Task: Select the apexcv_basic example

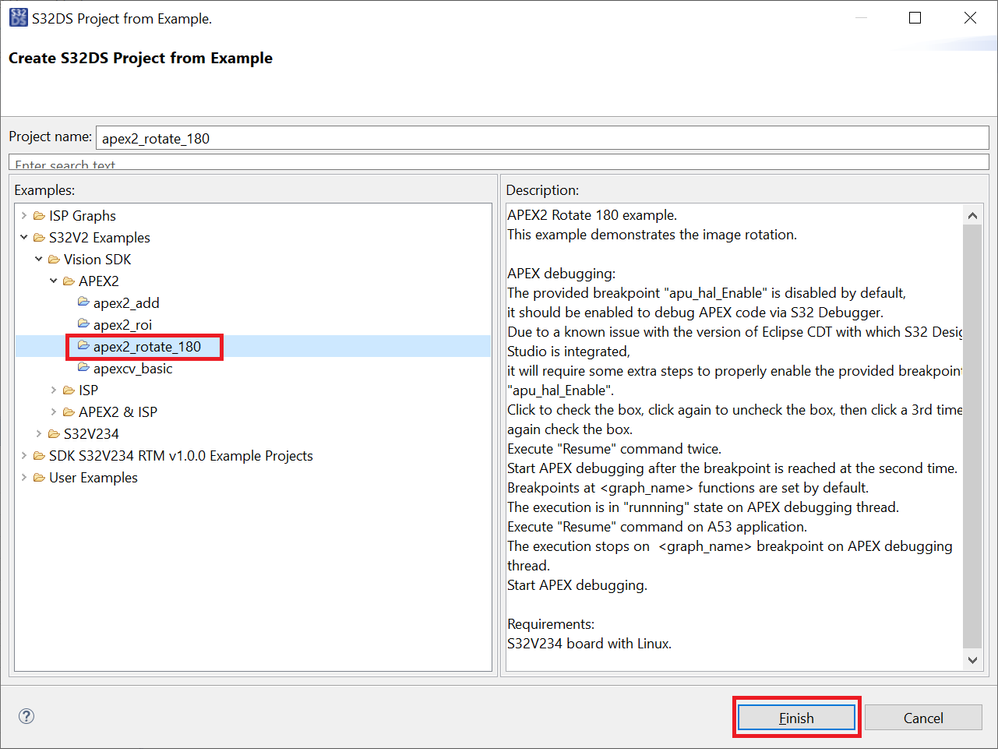Action: coord(132,368)
